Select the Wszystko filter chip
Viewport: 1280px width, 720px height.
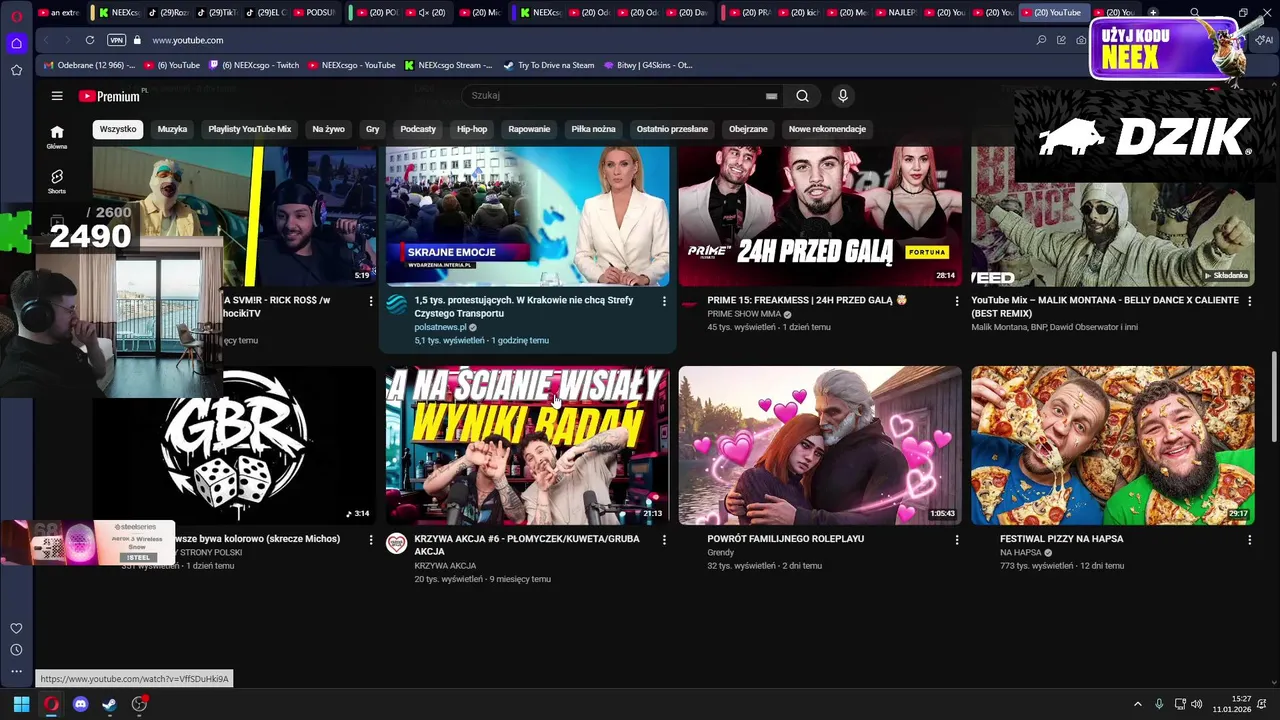[x=118, y=129]
